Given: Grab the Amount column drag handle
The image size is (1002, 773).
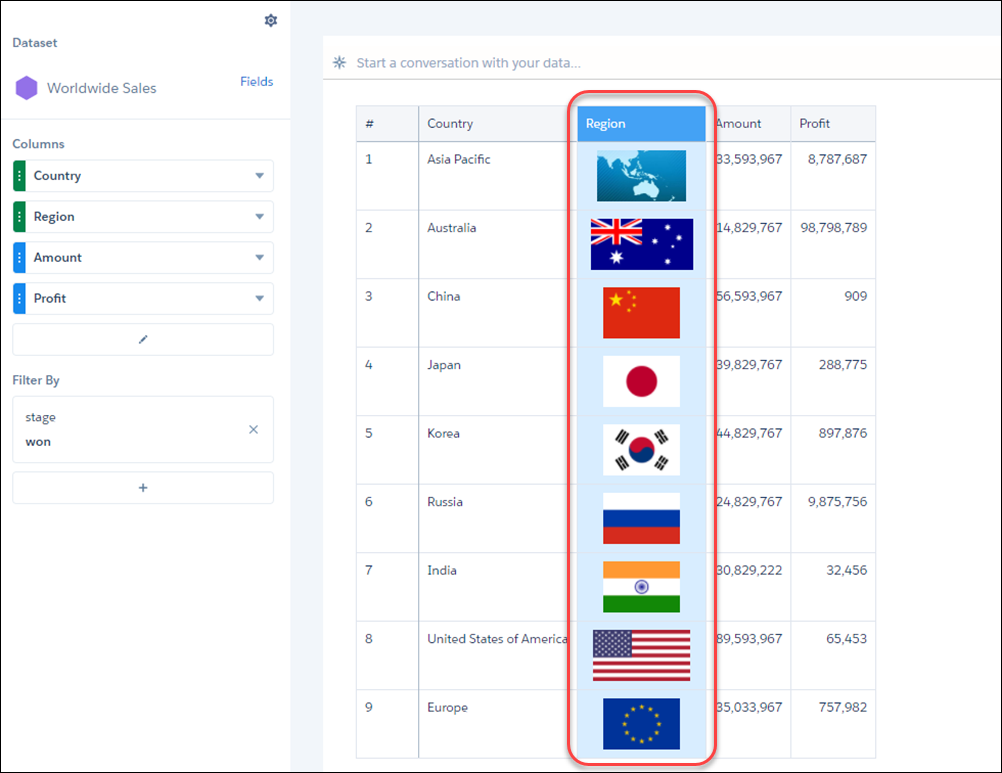Looking at the screenshot, I should pyautogui.click(x=19, y=257).
